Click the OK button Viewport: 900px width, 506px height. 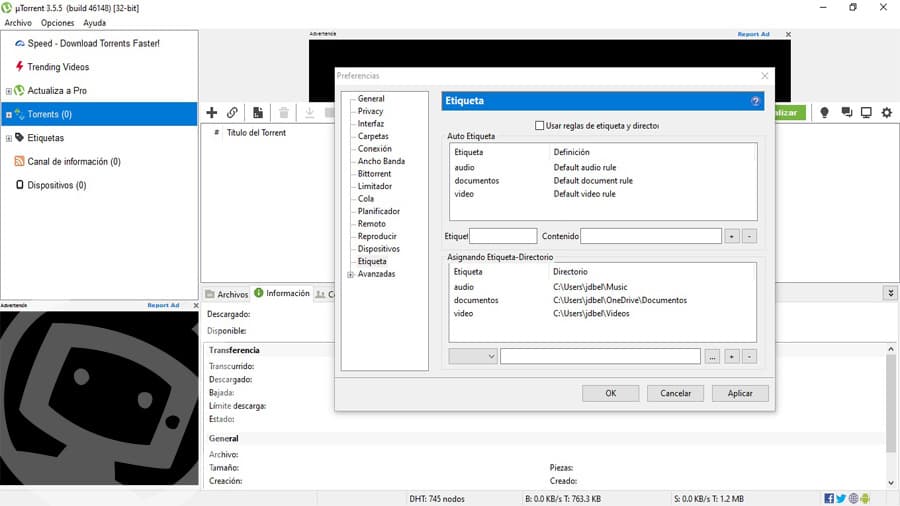point(611,394)
